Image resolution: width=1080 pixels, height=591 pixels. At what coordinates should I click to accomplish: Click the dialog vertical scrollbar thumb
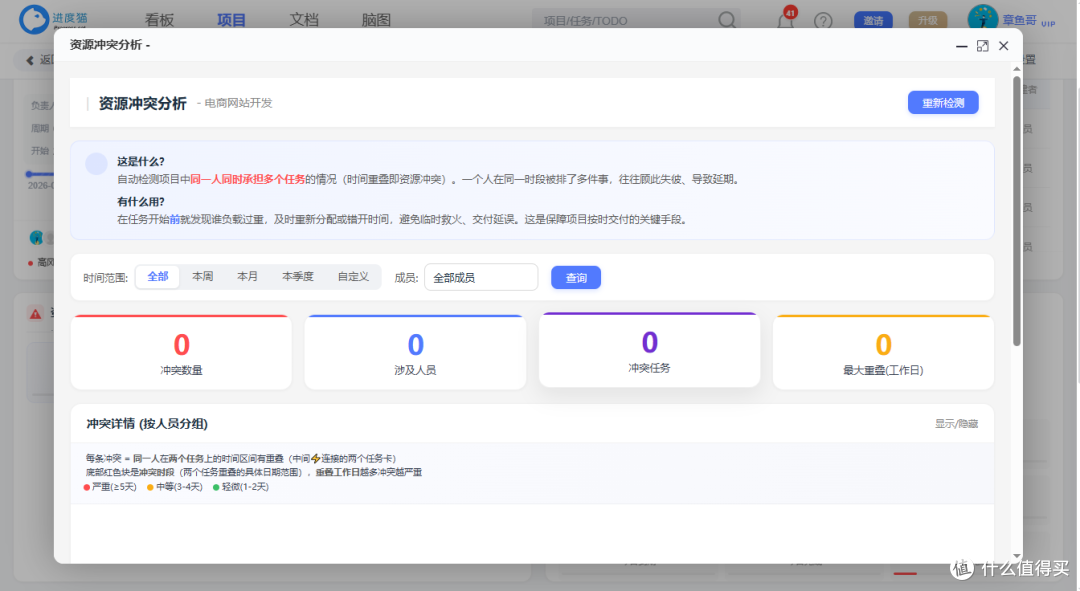click(1017, 210)
